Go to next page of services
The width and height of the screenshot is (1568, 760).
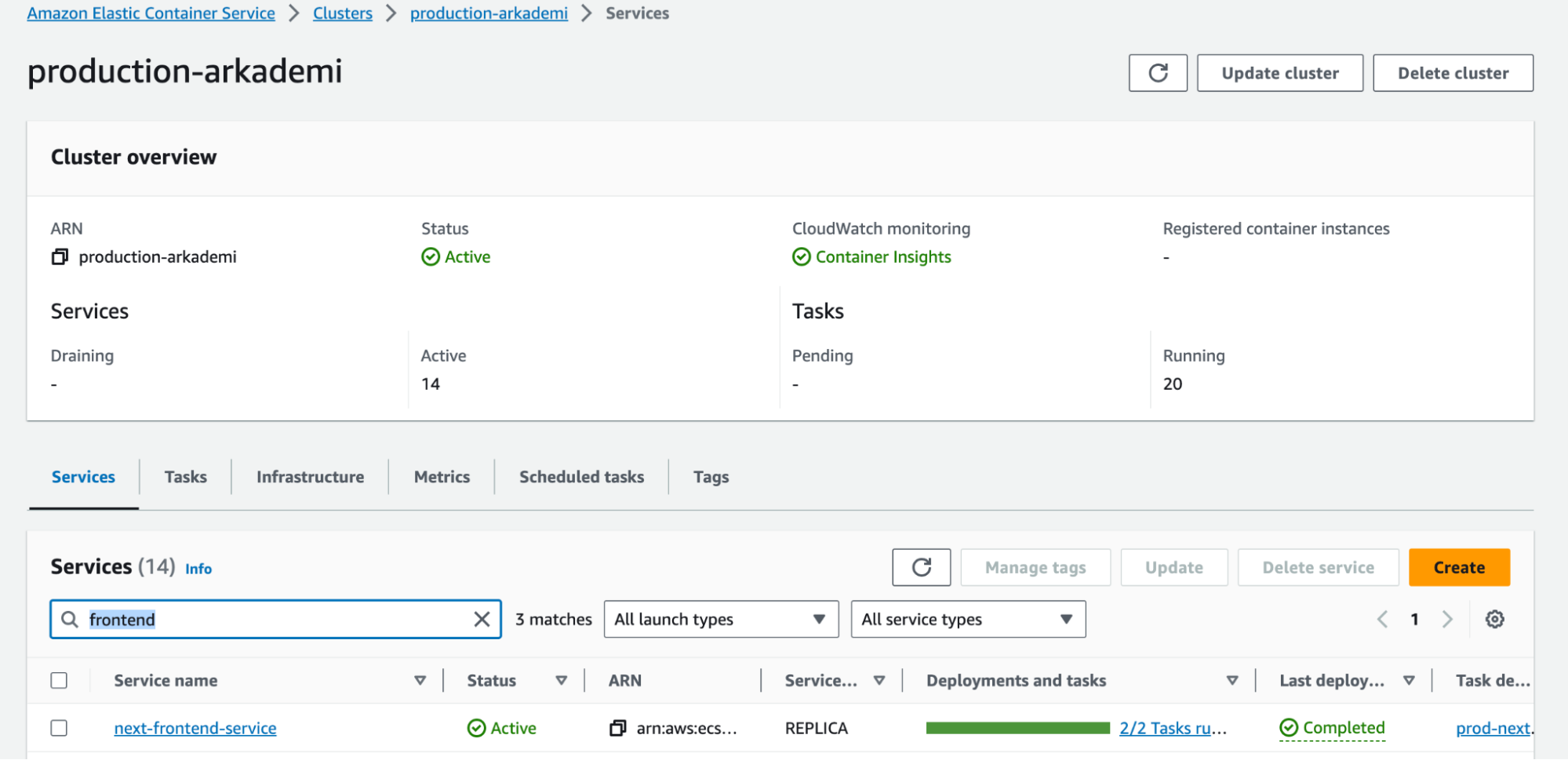pyautogui.click(x=1447, y=620)
